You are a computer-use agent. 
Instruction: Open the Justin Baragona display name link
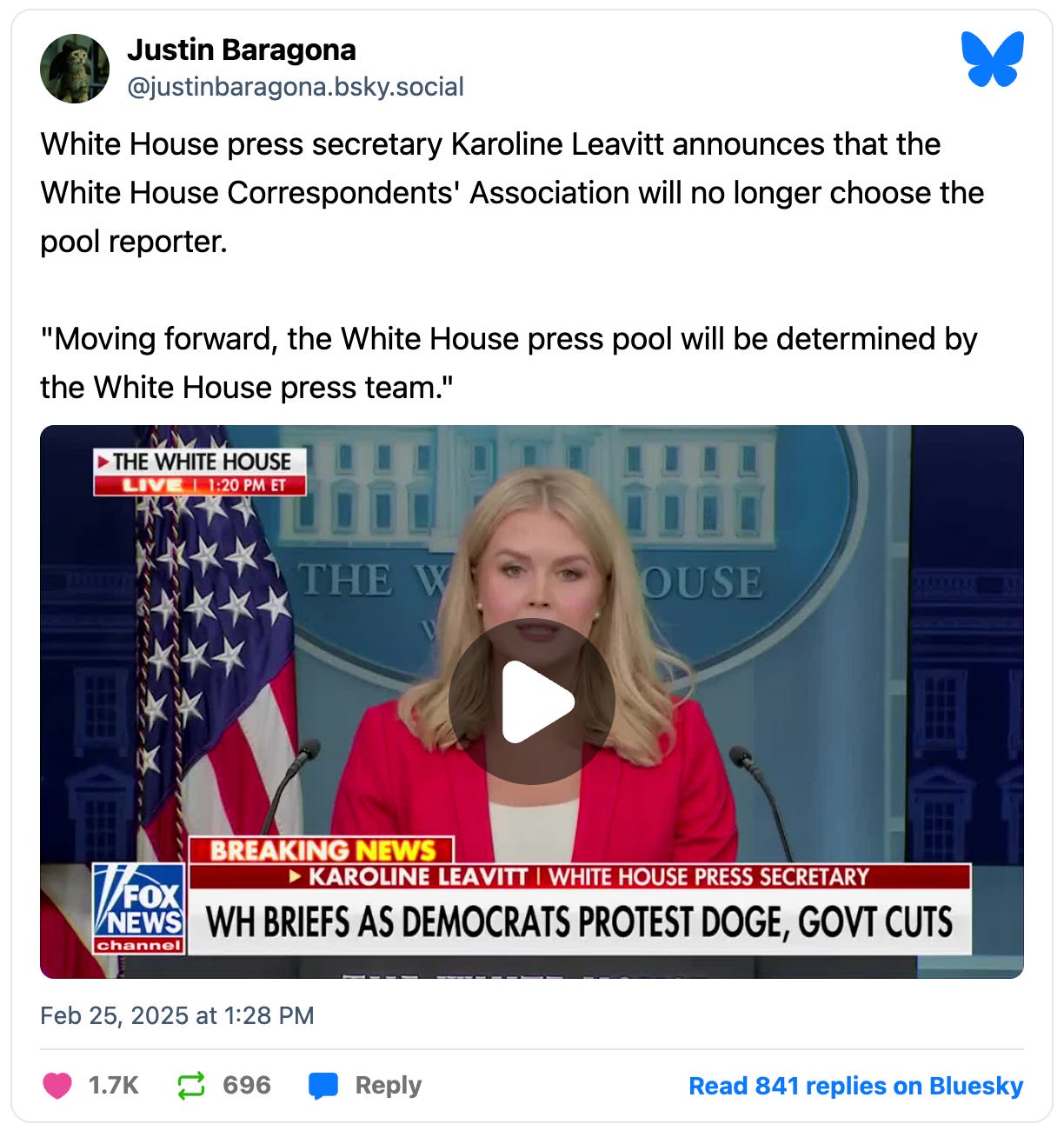click(x=242, y=50)
